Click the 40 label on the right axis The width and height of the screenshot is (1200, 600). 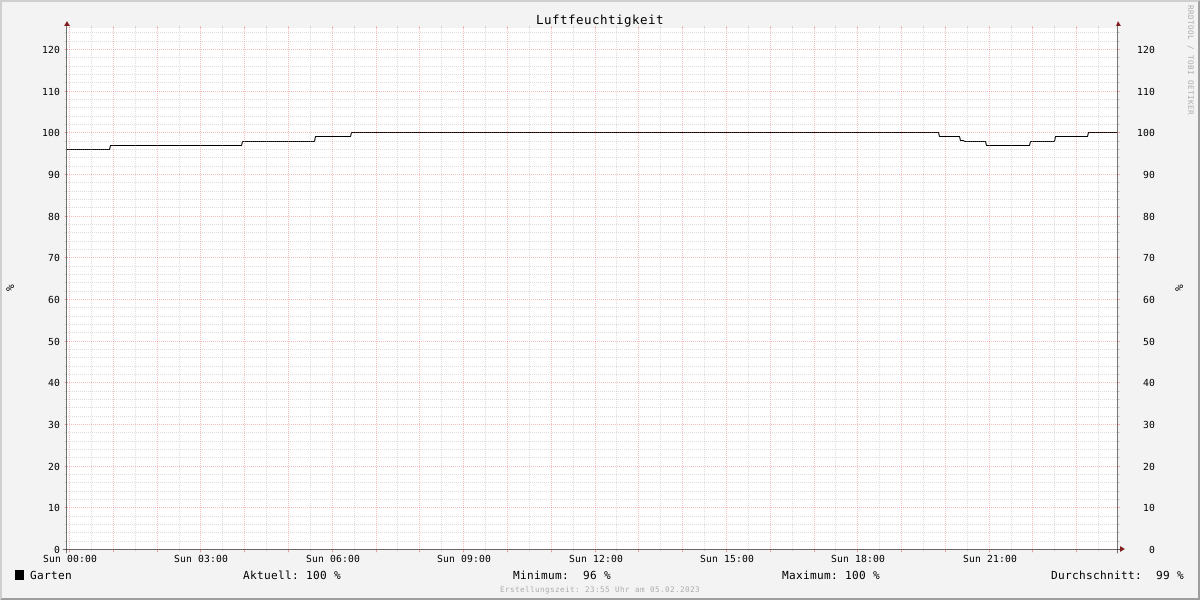point(1149,383)
